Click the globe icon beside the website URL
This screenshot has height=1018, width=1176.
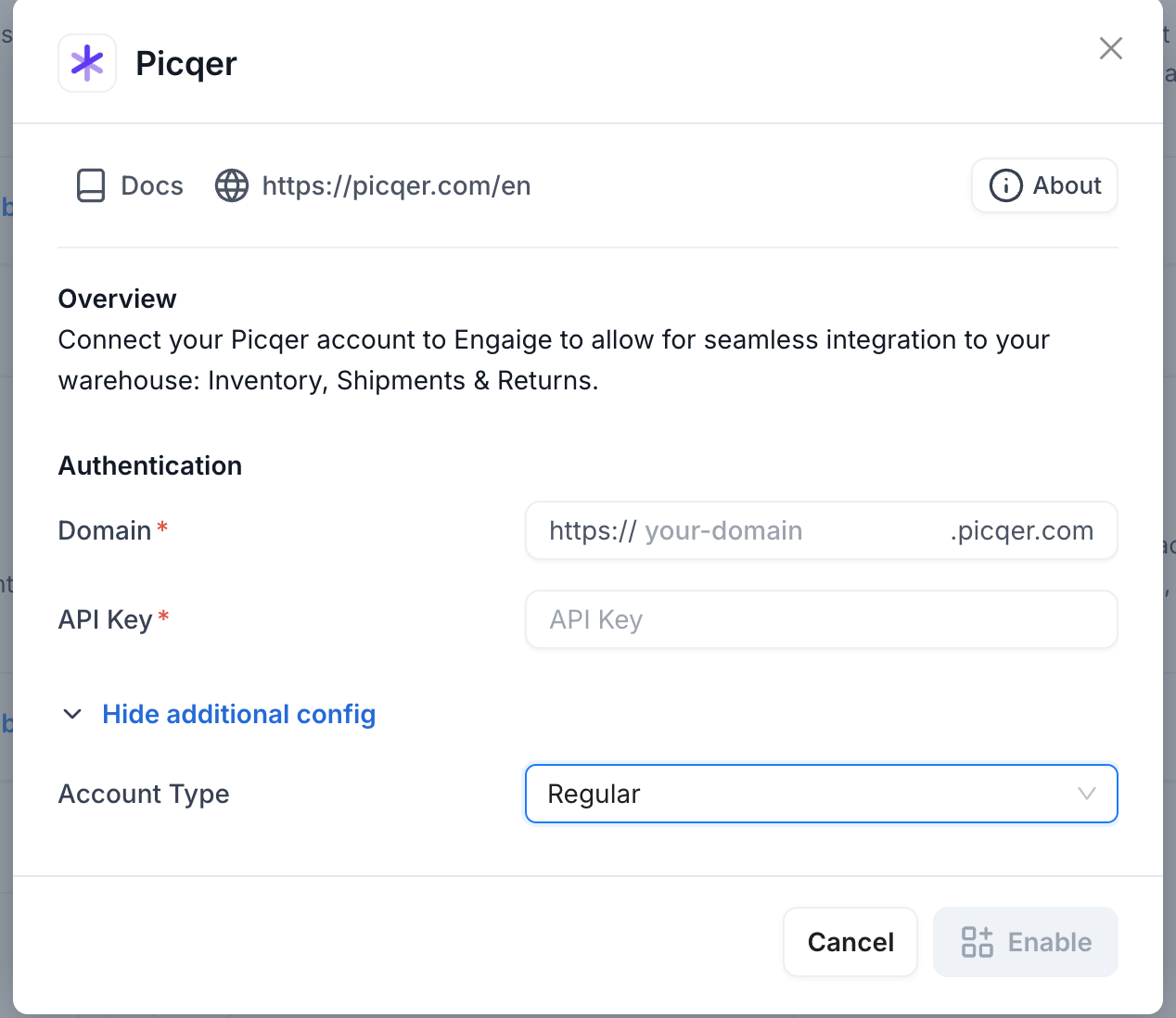(x=232, y=185)
